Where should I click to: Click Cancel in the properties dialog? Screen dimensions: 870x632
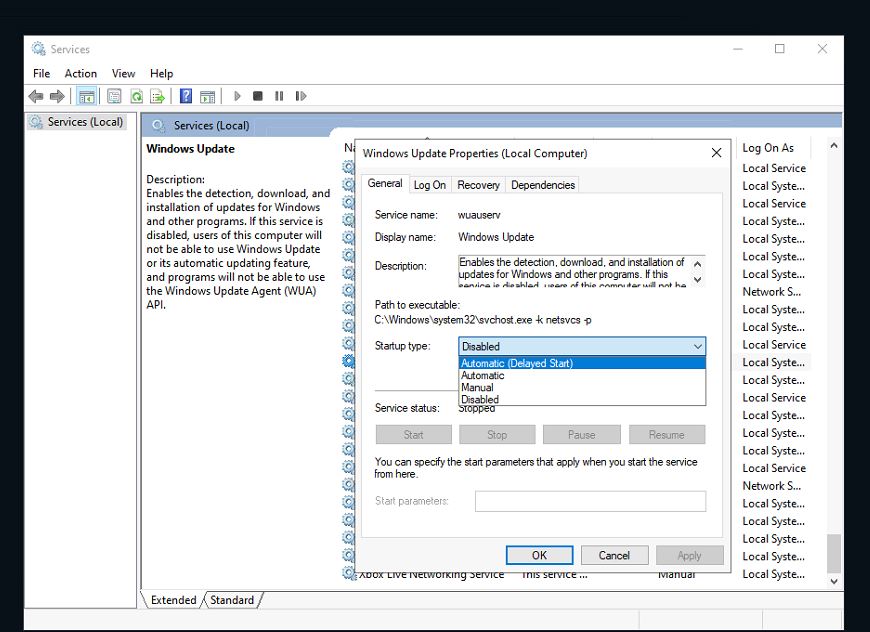[614, 555]
